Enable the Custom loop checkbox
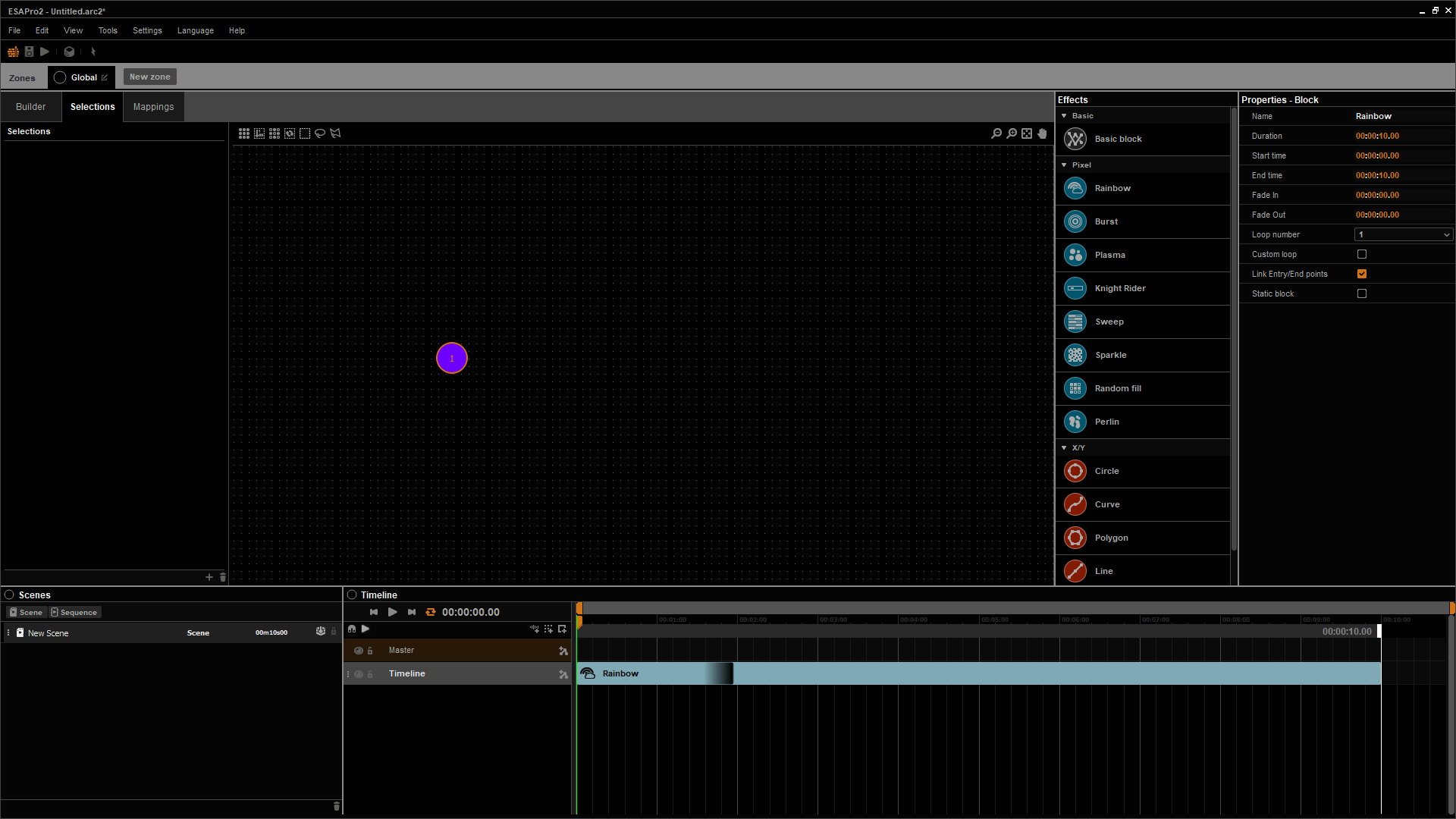Screen dimensions: 1456x819 [x=1362, y=254]
